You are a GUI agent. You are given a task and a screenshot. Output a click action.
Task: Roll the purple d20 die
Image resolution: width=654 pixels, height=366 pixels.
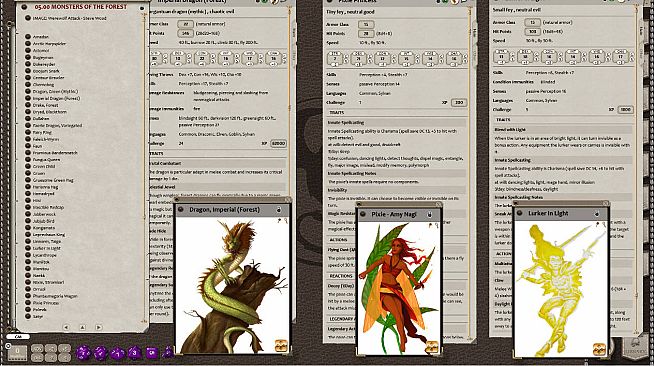[x=83, y=353]
